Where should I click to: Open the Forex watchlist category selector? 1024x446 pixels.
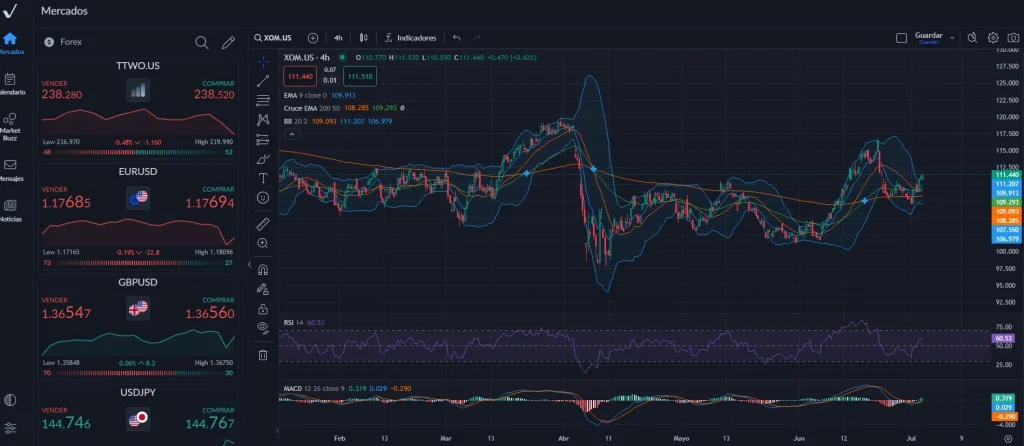63,42
